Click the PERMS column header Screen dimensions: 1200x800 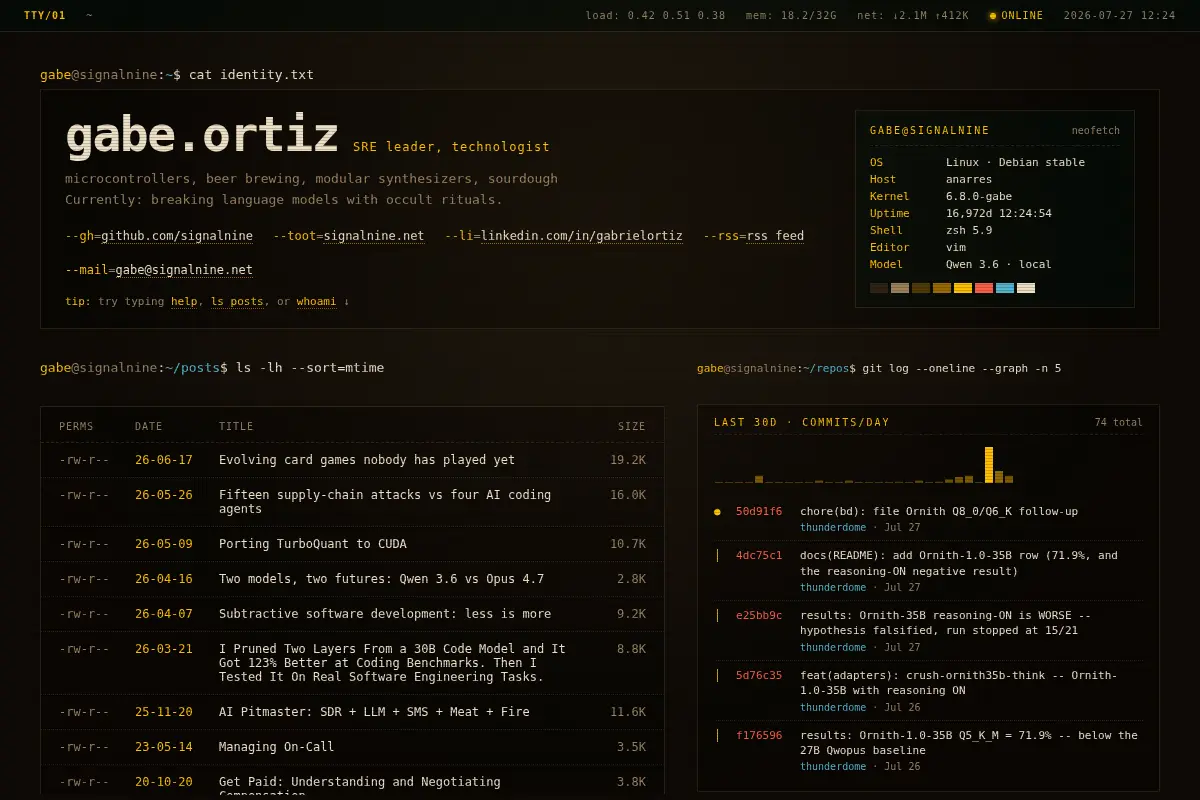click(x=76, y=426)
